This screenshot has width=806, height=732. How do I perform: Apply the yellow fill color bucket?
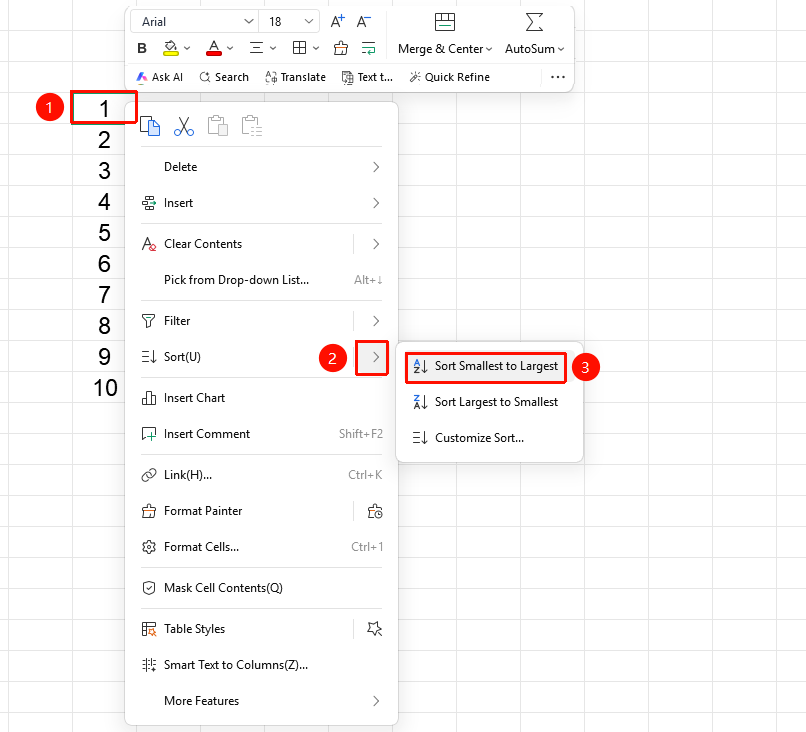pyautogui.click(x=171, y=48)
